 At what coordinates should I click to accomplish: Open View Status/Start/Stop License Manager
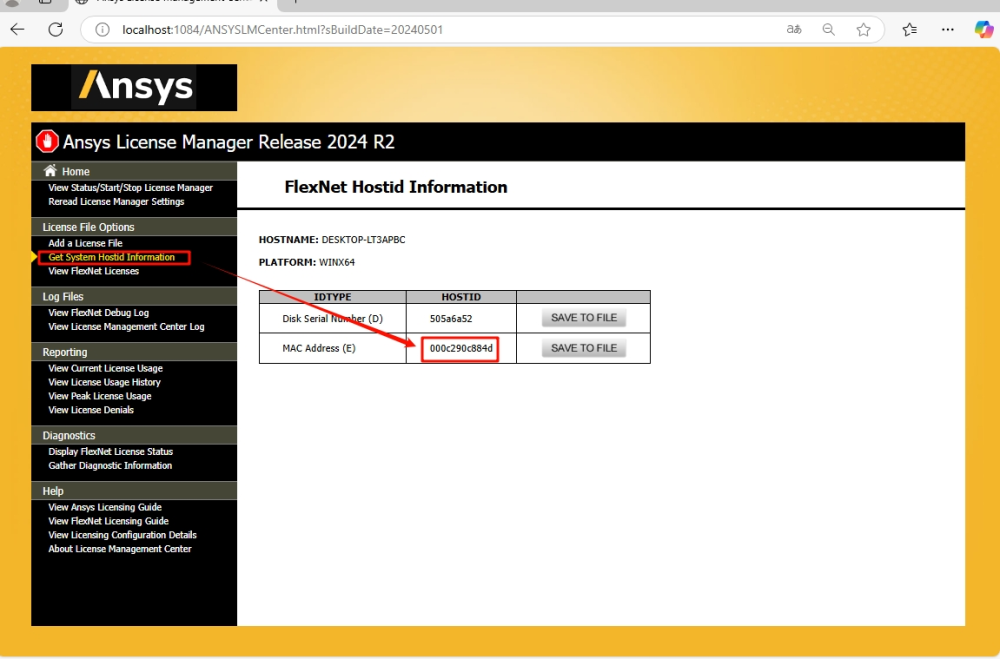(x=130, y=188)
